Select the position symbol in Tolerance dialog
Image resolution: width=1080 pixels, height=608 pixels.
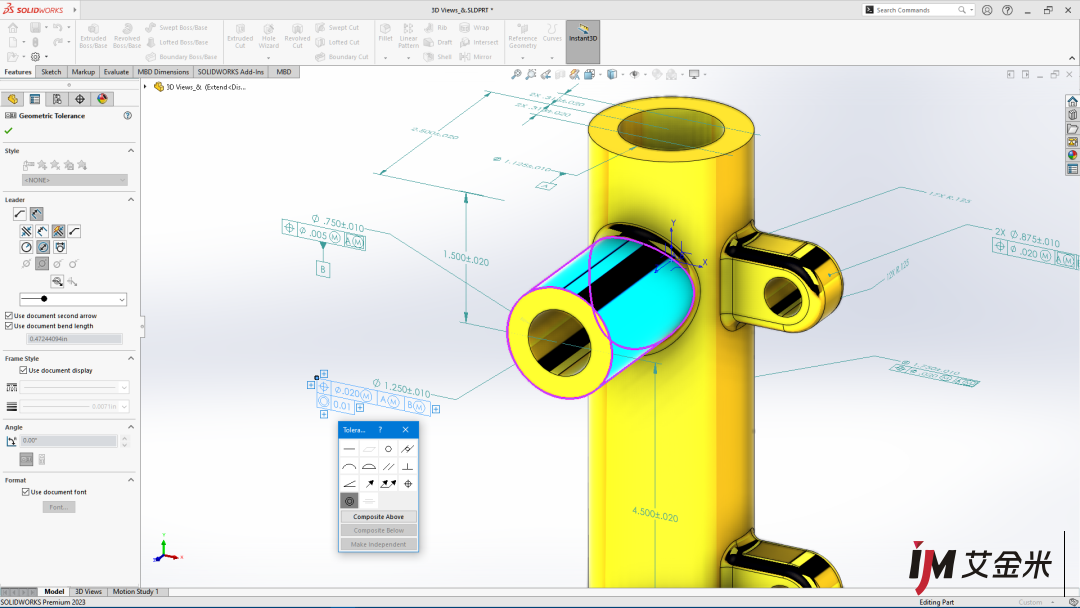coord(408,483)
